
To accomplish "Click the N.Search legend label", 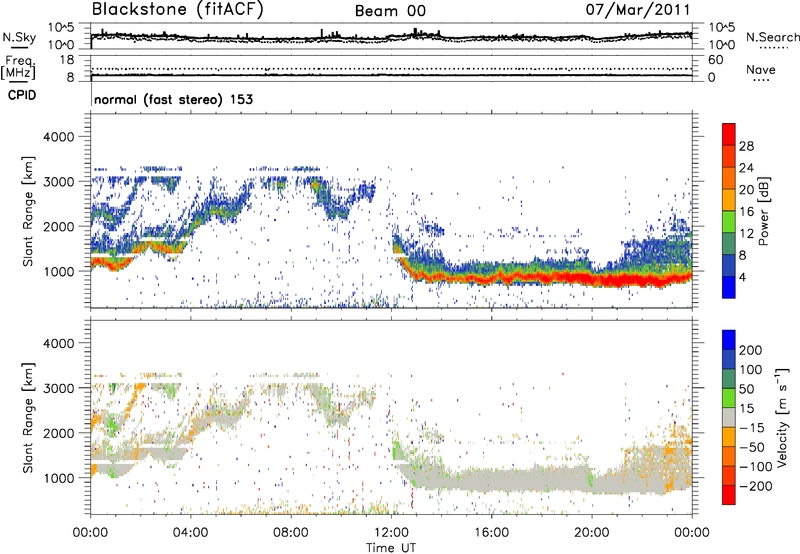I will click(772, 37).
